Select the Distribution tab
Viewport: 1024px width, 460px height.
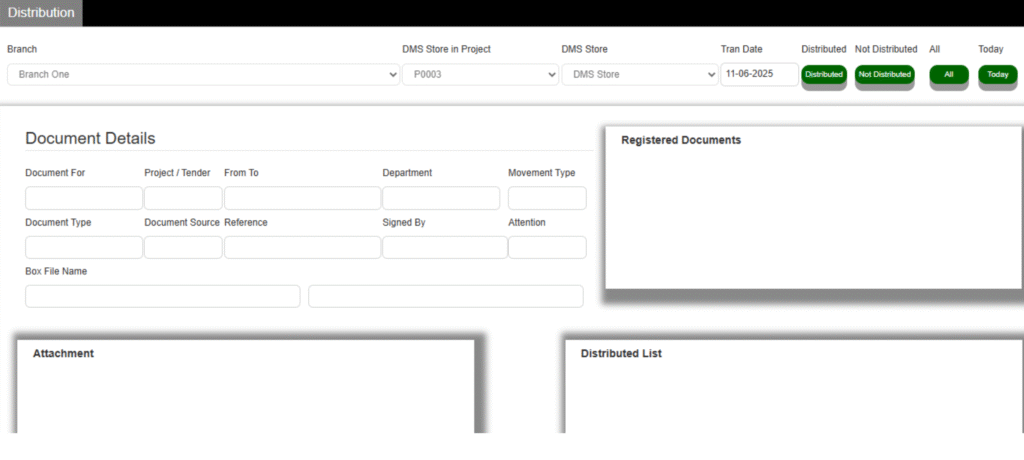[x=41, y=13]
